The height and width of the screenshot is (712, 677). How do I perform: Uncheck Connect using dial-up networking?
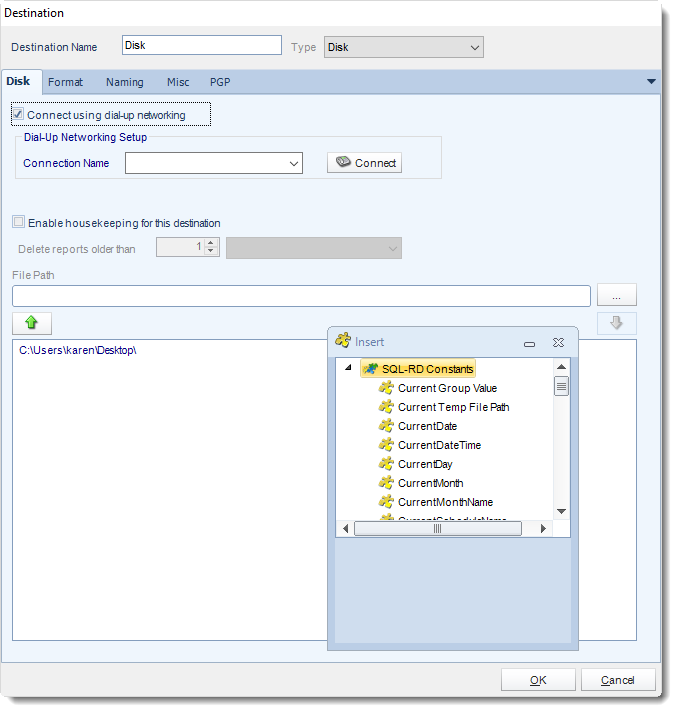click(x=18, y=114)
